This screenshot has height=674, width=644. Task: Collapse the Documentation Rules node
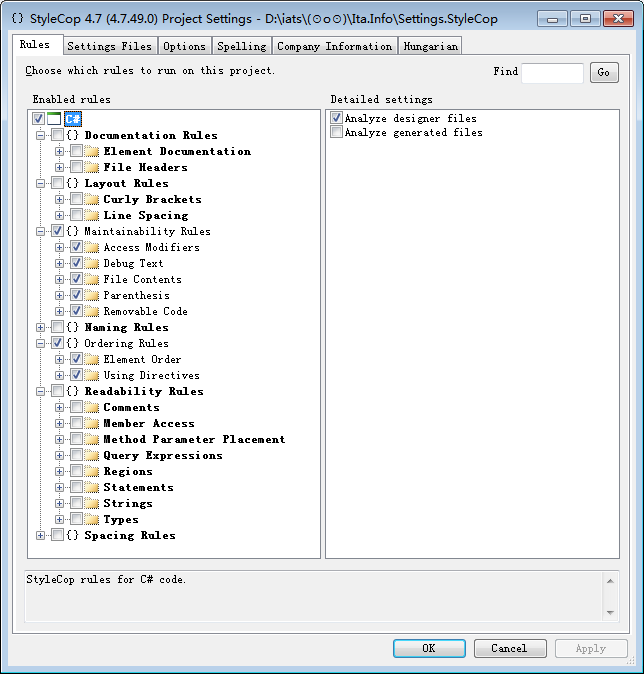click(40, 135)
